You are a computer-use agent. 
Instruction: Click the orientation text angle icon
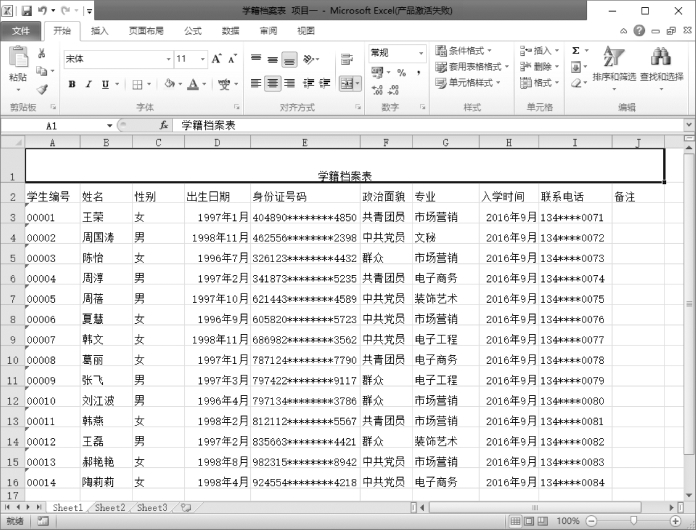click(x=308, y=59)
